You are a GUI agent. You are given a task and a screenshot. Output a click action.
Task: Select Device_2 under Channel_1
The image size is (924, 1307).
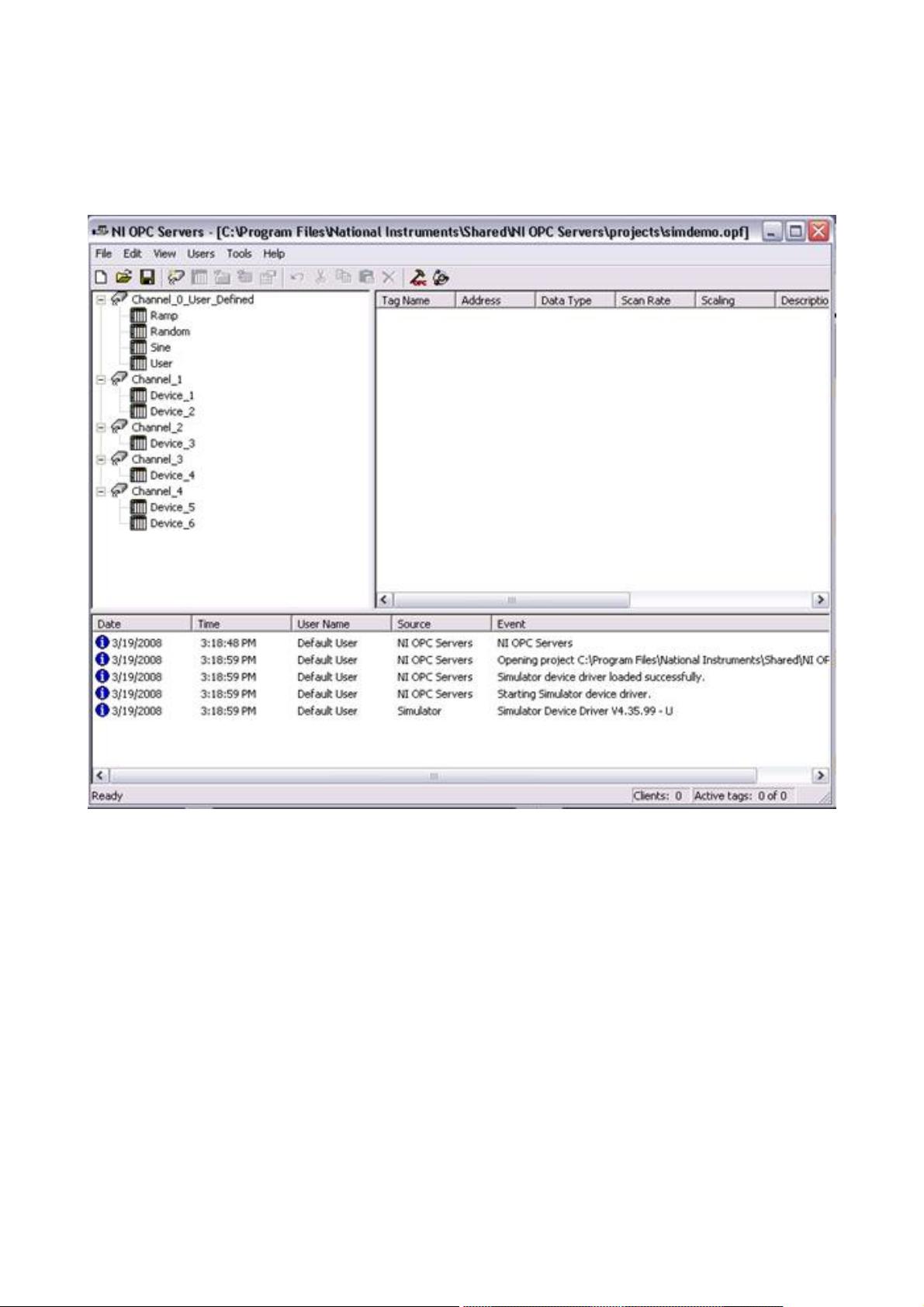pyautogui.click(x=172, y=411)
